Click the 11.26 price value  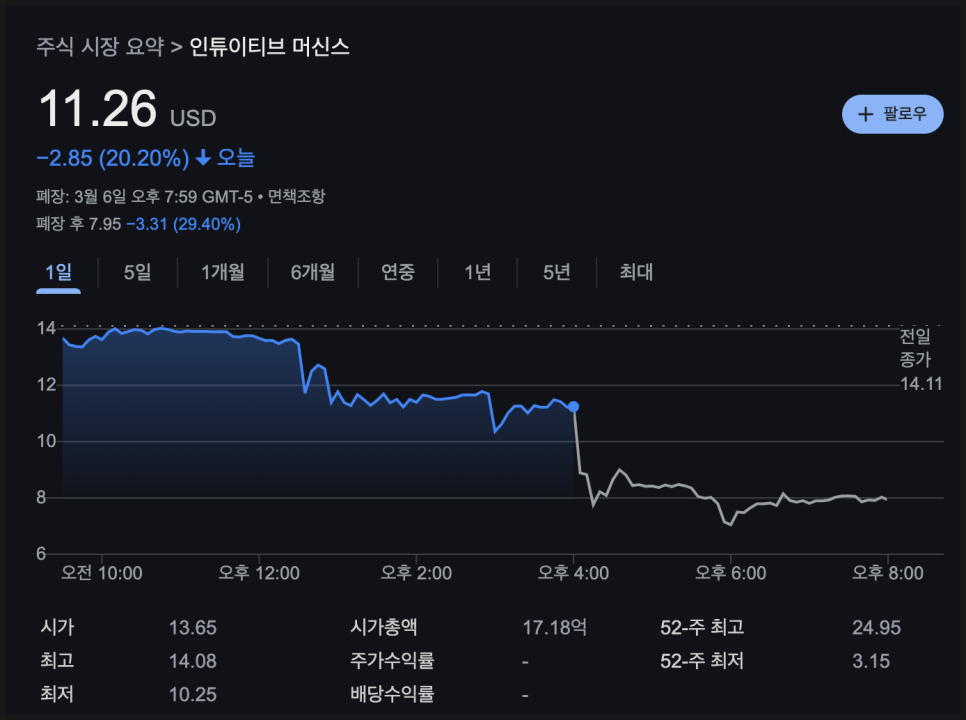97,108
